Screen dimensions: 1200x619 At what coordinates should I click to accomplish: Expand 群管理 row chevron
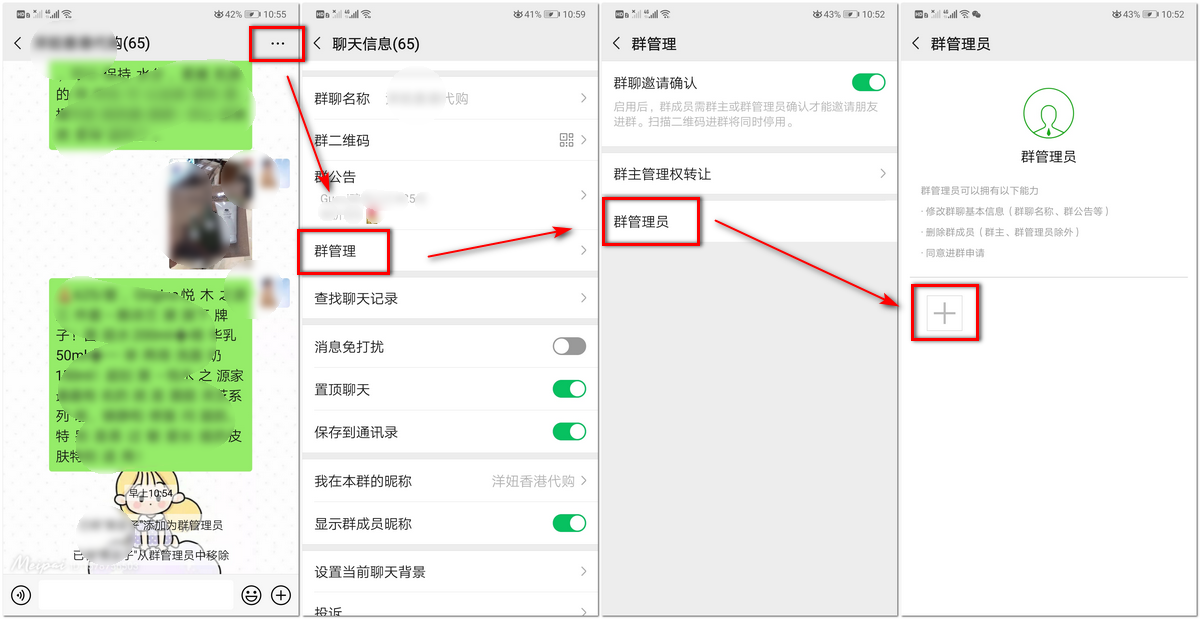(x=583, y=252)
